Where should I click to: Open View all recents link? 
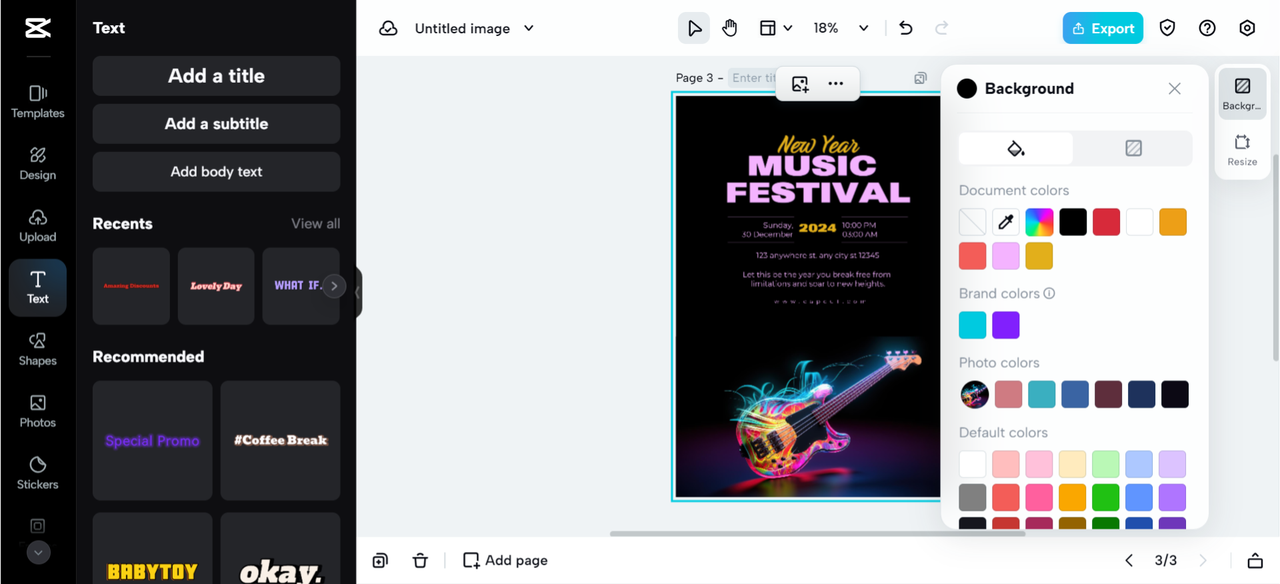point(315,224)
